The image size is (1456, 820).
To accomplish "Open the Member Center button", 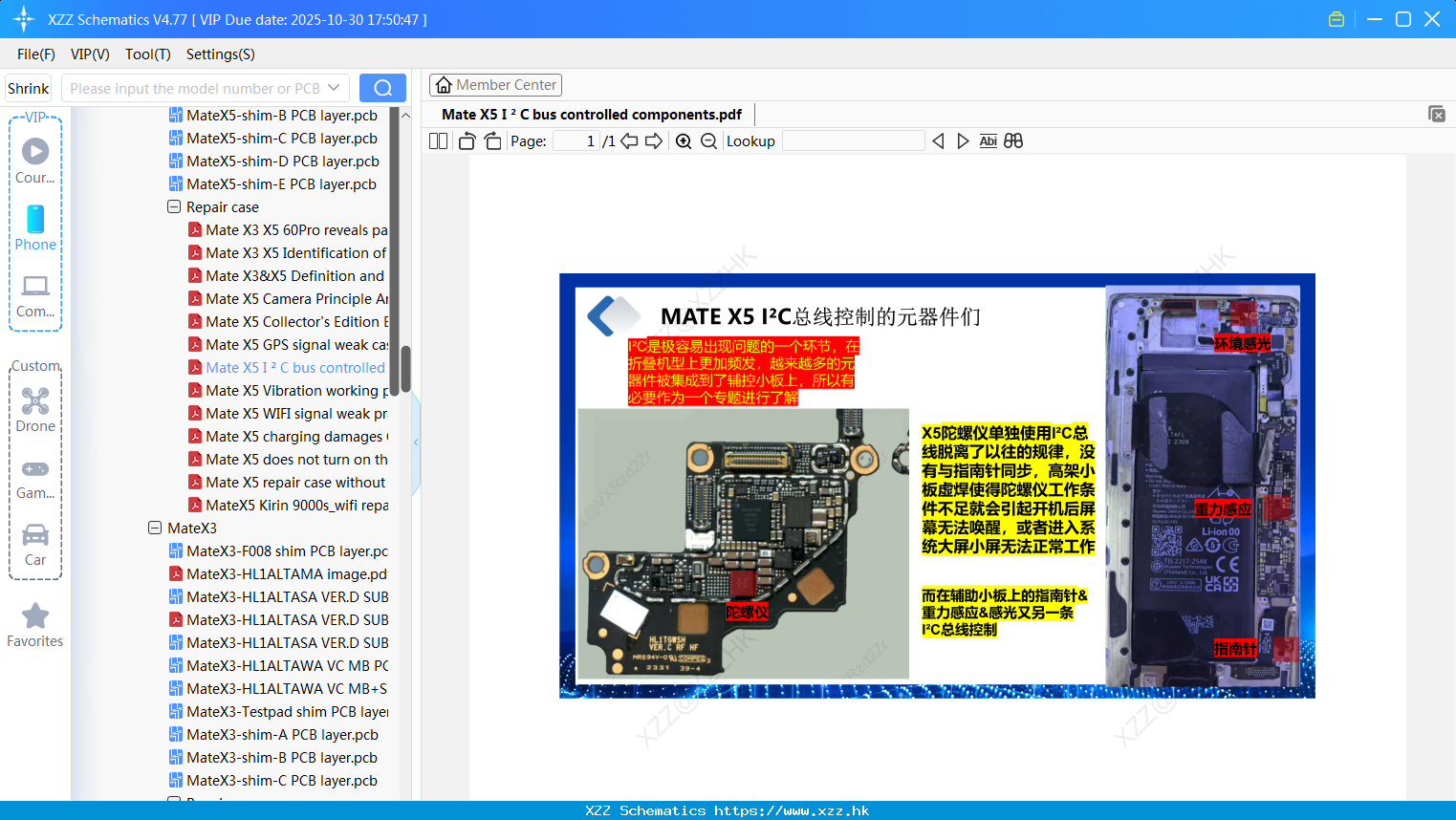I will tap(495, 85).
